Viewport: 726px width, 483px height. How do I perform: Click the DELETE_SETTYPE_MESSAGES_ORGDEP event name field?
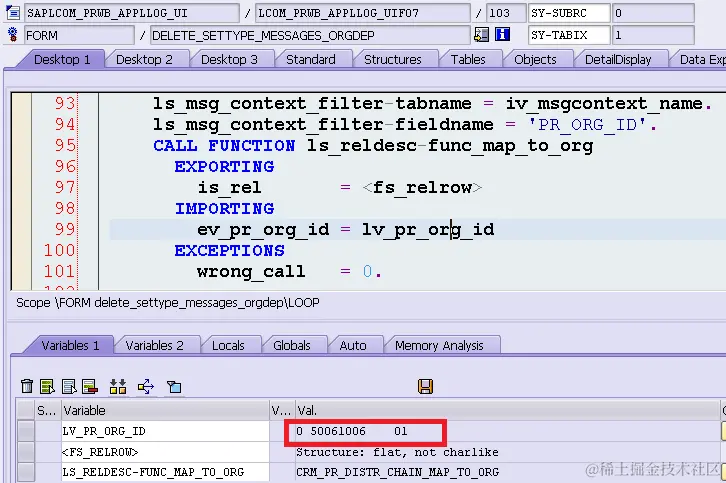point(310,35)
